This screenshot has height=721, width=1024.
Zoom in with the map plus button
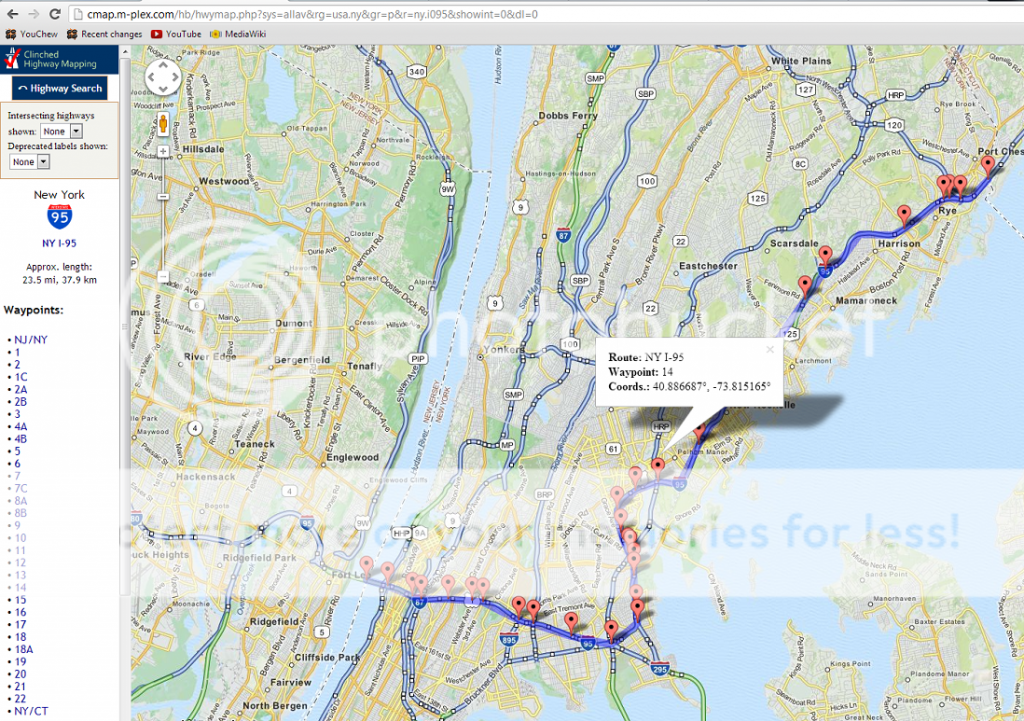162,151
